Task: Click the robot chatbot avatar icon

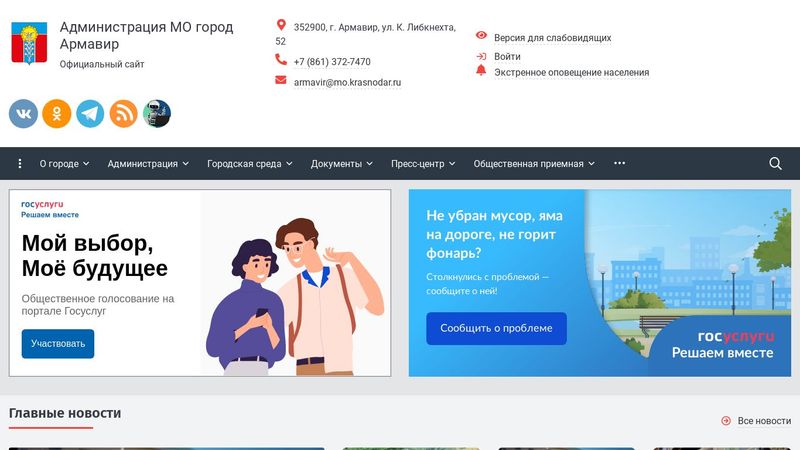Action: click(157, 114)
